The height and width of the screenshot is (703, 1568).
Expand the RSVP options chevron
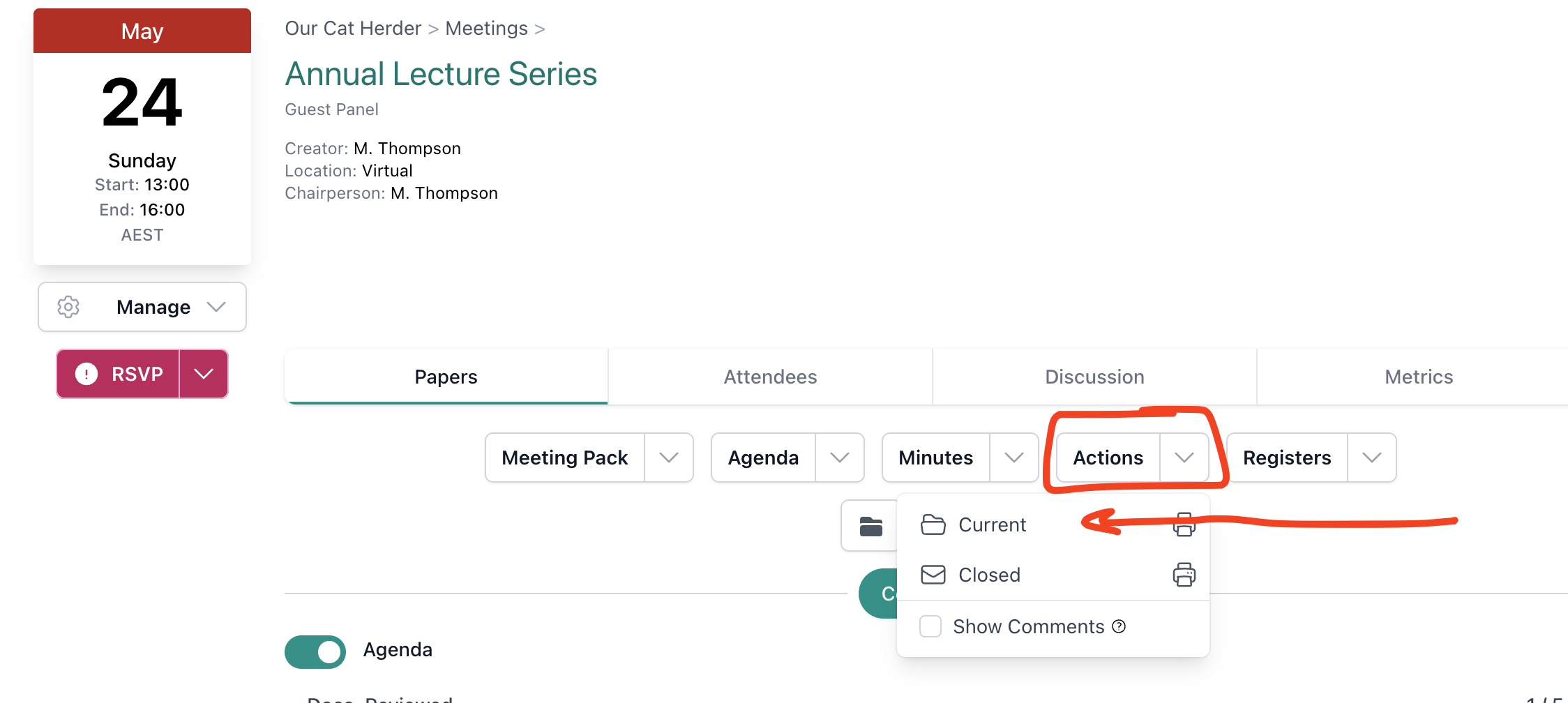(x=203, y=374)
